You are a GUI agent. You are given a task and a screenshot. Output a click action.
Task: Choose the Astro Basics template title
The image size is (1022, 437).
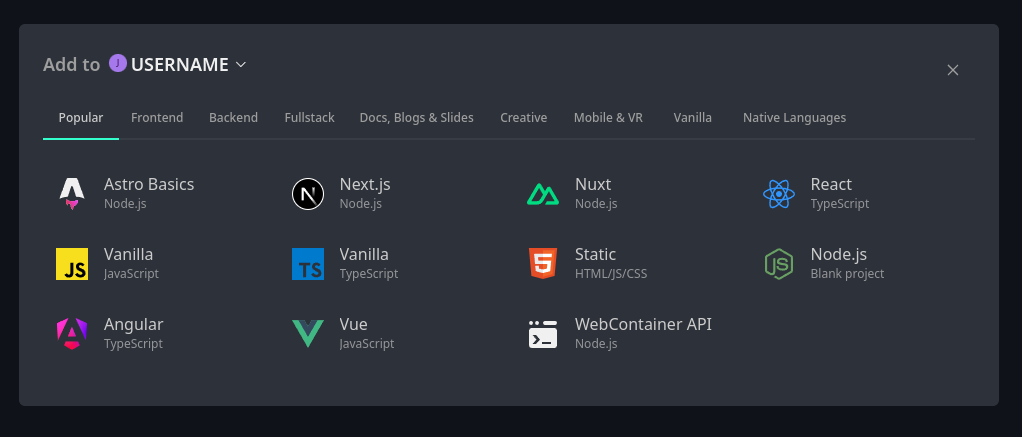(149, 184)
